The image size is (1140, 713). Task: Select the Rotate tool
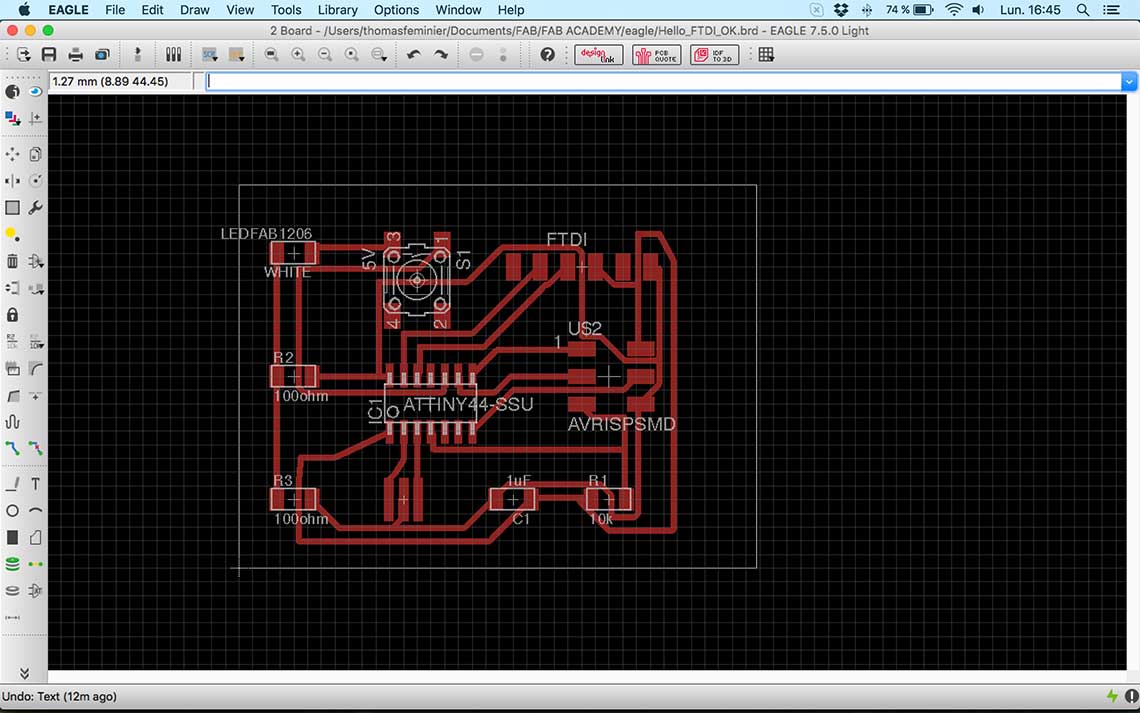[35, 180]
